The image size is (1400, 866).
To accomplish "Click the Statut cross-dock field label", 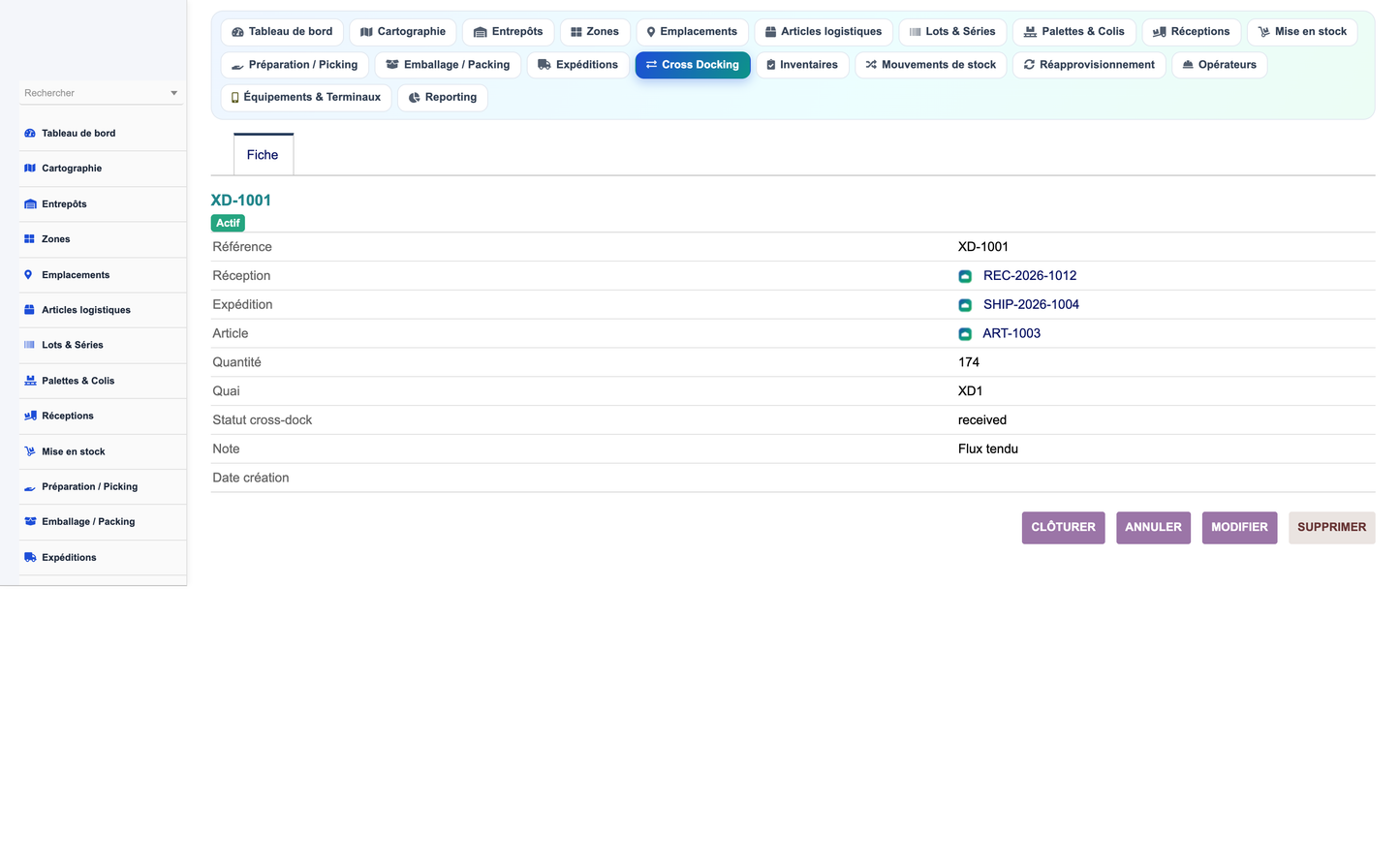I will pos(263,420).
